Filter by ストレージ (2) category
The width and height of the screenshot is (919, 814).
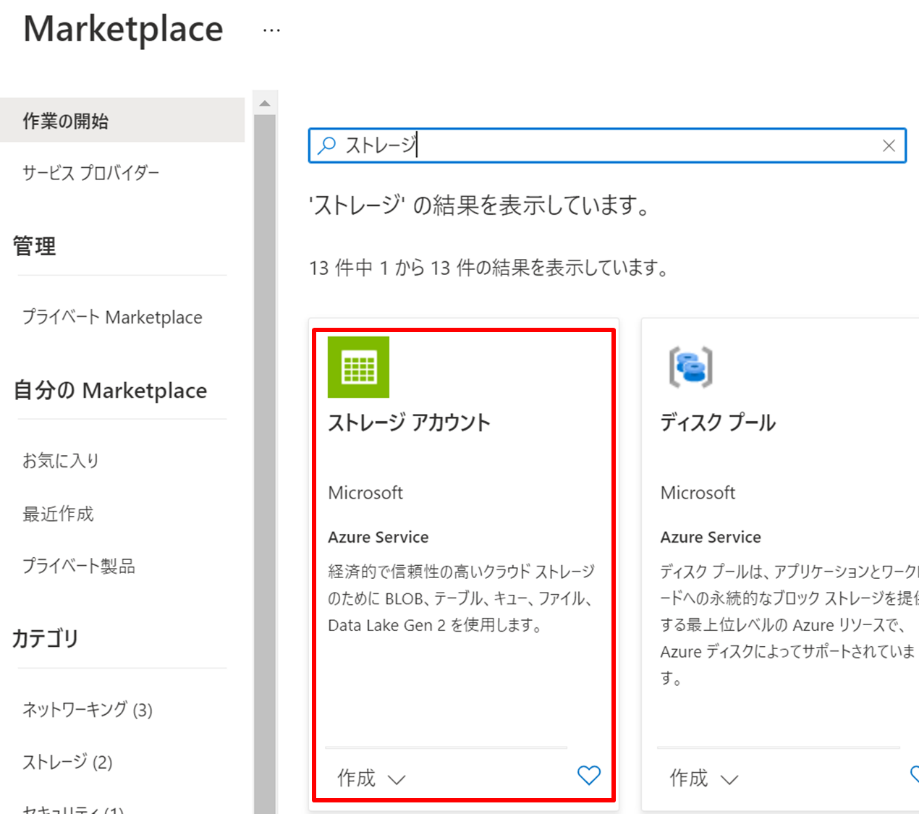[x=67, y=762]
